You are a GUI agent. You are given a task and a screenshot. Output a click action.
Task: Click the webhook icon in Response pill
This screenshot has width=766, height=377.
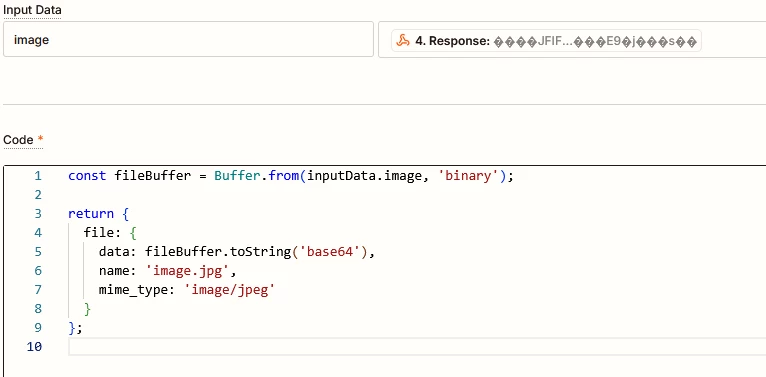pyautogui.click(x=403, y=41)
